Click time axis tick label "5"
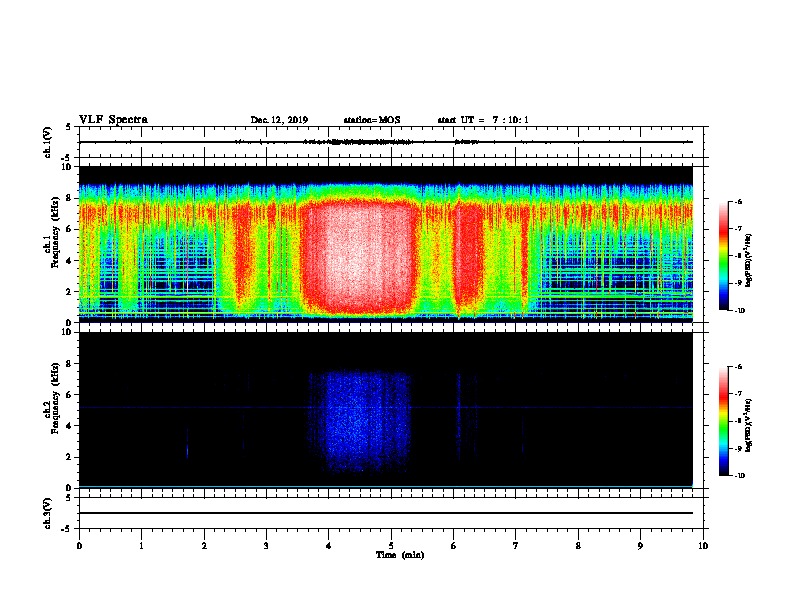The height and width of the screenshot is (612, 792). click(x=391, y=546)
